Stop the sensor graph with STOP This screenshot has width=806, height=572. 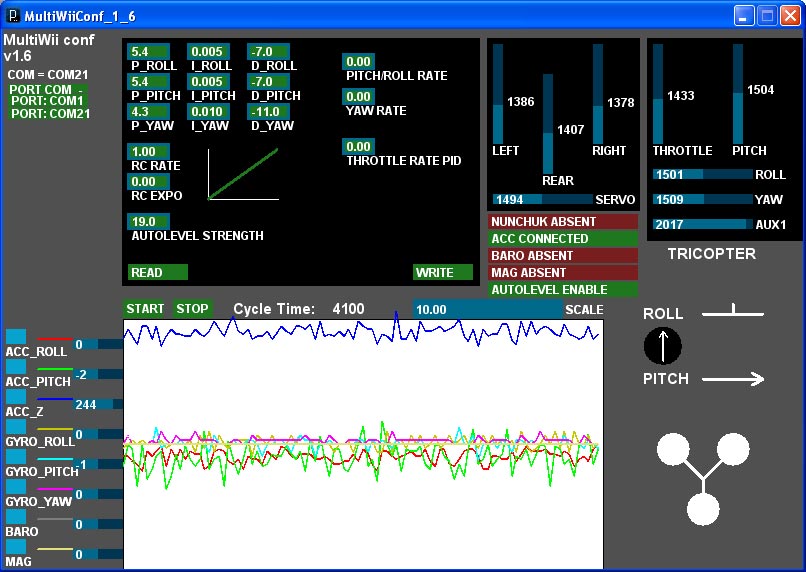(193, 309)
